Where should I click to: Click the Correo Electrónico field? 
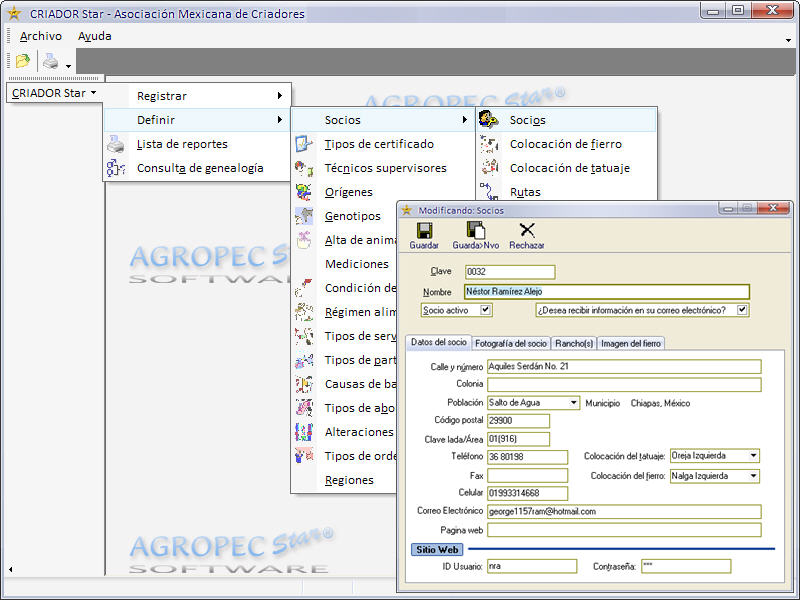pyautogui.click(x=624, y=511)
